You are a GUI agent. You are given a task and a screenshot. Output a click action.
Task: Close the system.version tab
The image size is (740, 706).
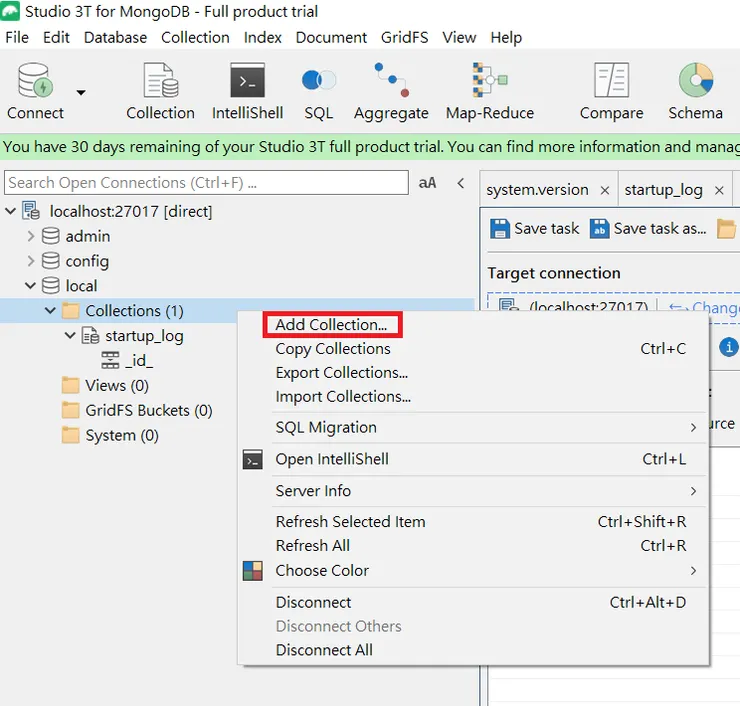[x=605, y=190]
